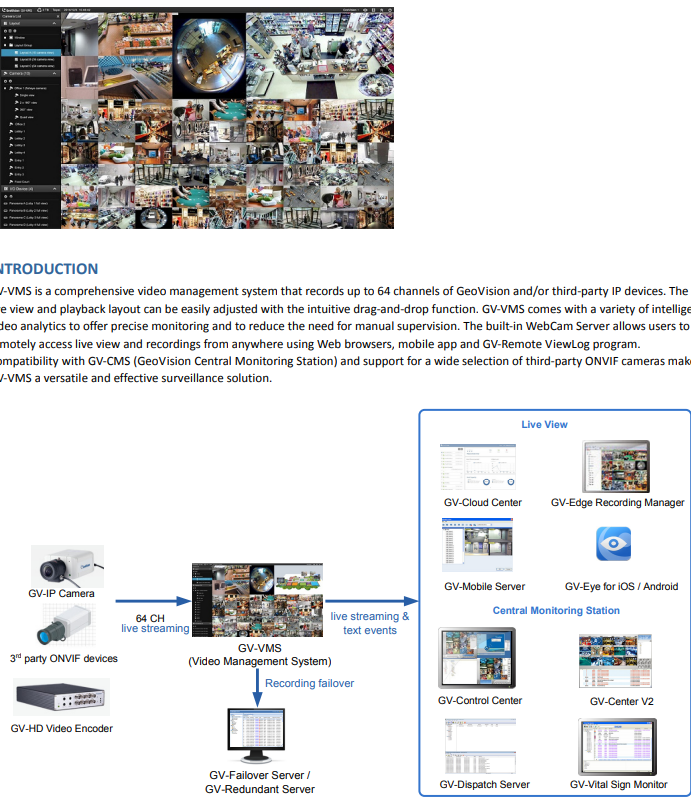This screenshot has height=799, width=691.
Task: Click the 'GV-Dispatch Server' label
Action: 484,785
